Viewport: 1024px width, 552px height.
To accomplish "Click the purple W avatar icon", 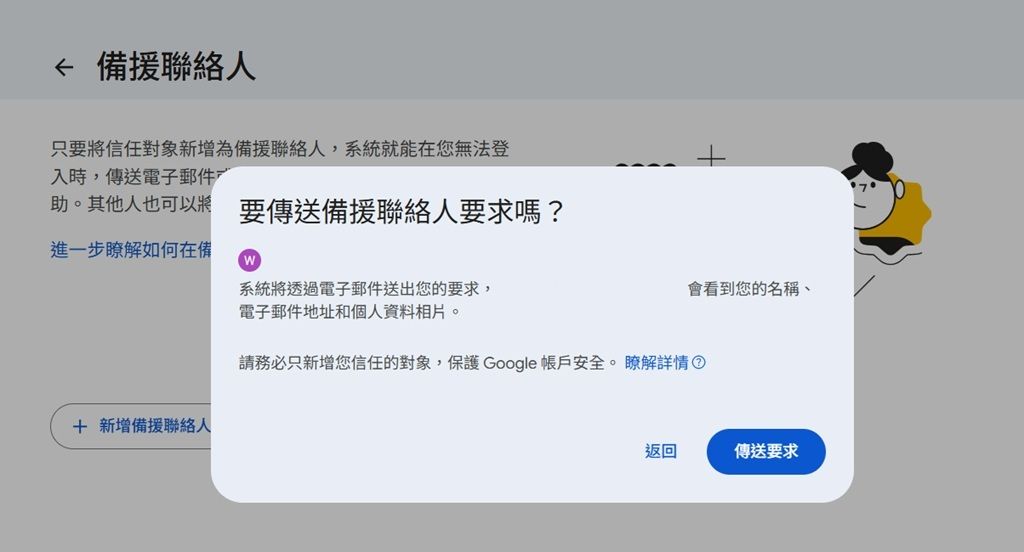I will pyautogui.click(x=250, y=260).
